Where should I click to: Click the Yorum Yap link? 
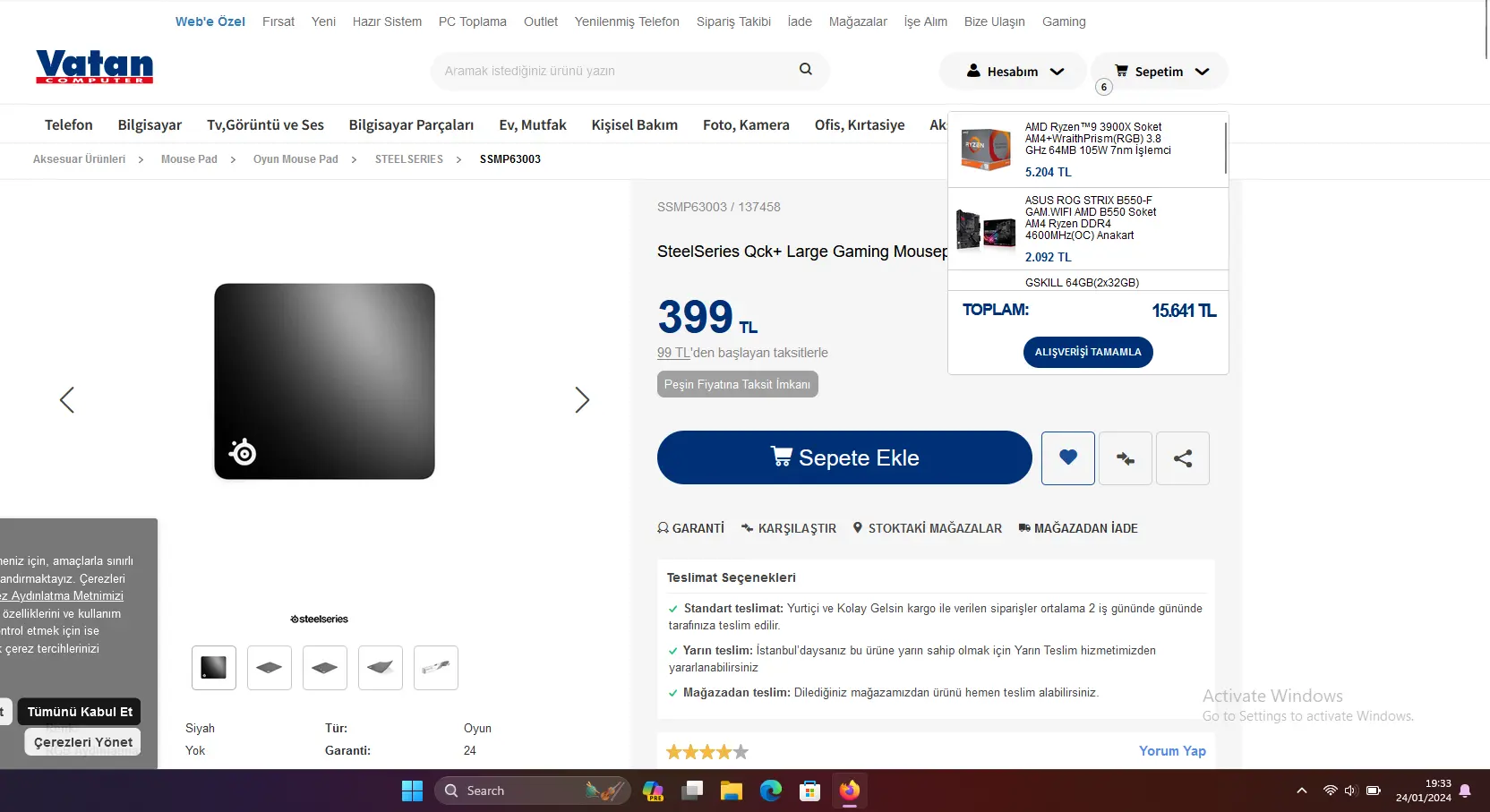[1172, 751]
